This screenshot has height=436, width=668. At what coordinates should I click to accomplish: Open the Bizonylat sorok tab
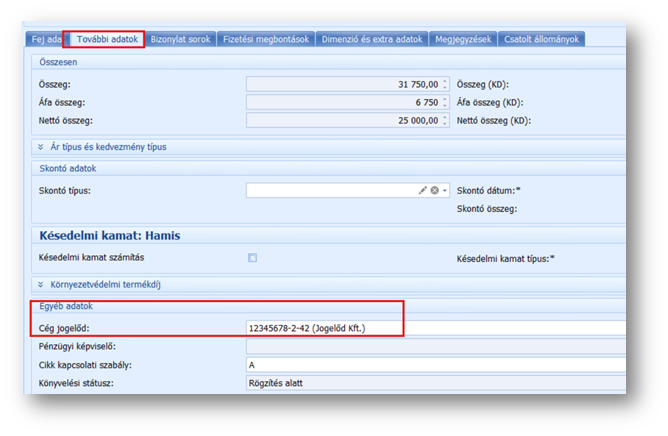point(180,39)
